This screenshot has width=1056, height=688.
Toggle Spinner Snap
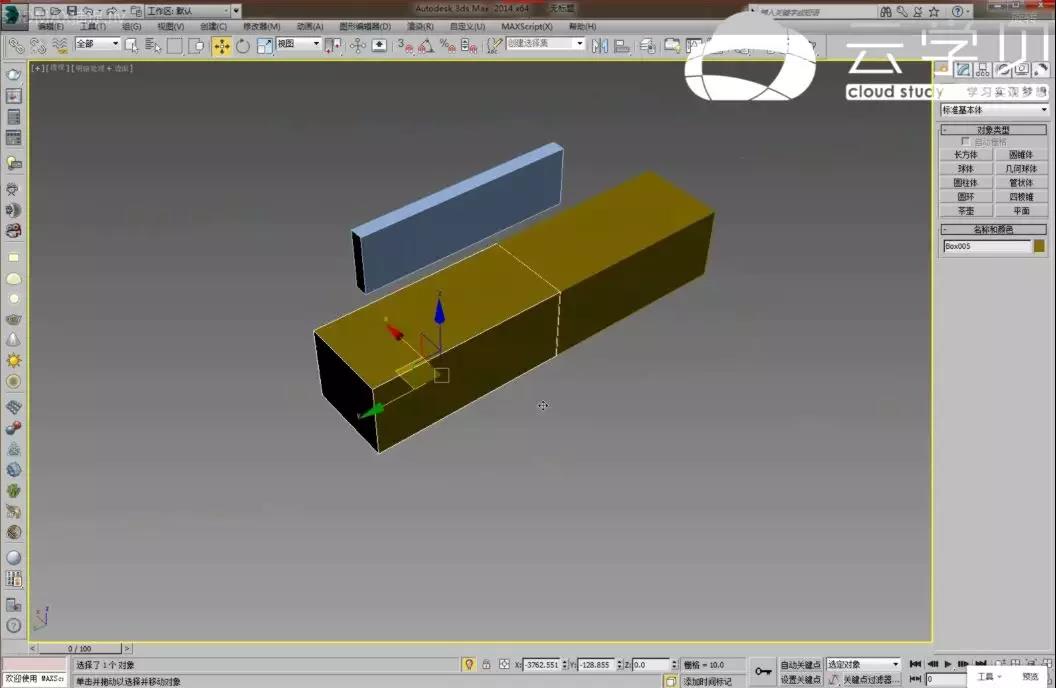point(469,46)
